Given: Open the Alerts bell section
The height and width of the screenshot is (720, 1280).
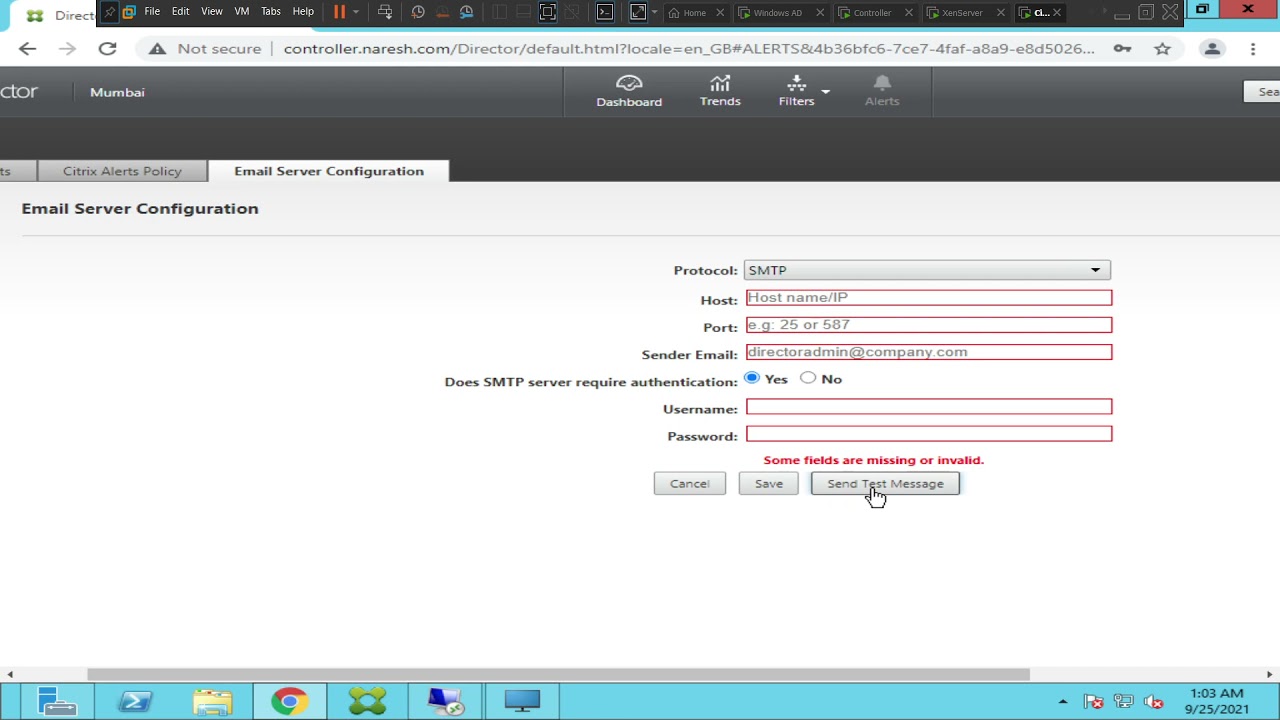Looking at the screenshot, I should [x=882, y=91].
